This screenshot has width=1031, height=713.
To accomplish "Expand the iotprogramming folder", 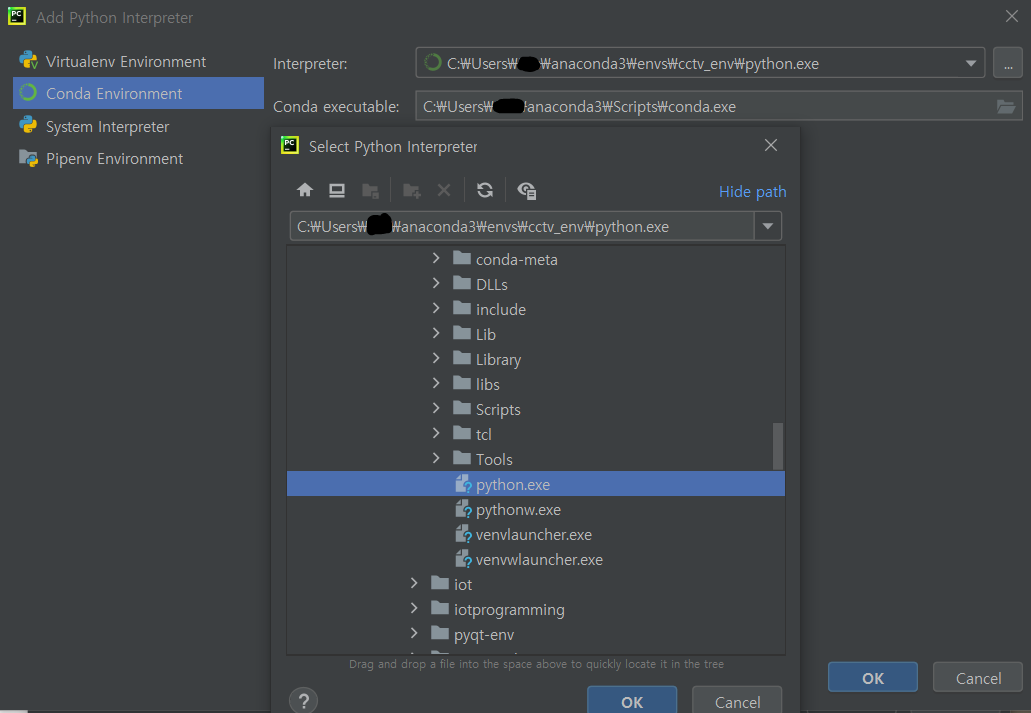I will click(414, 608).
